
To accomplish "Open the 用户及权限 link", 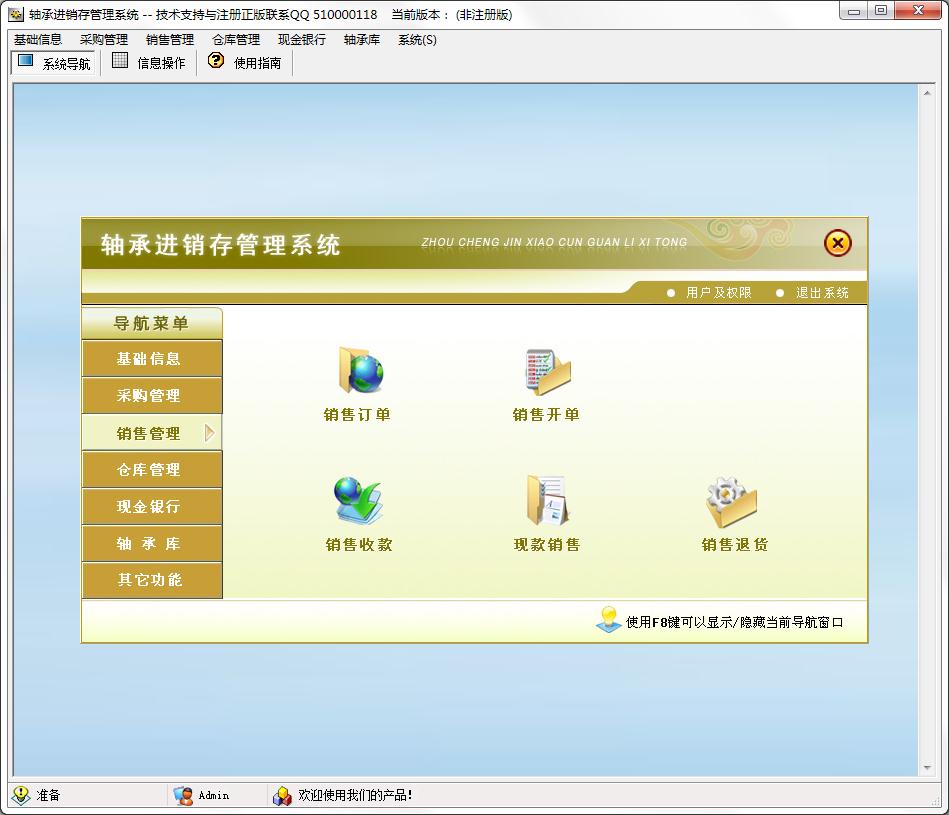I will click(x=718, y=293).
